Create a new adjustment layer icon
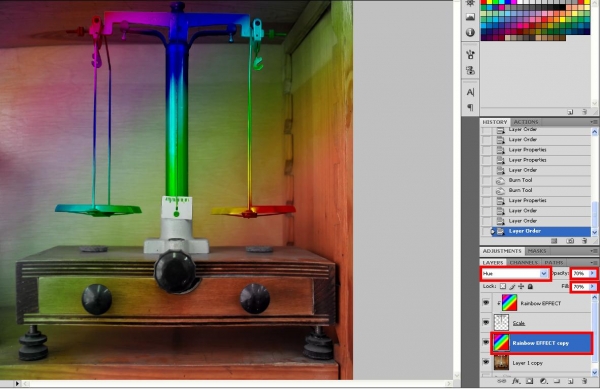Viewport: 600px width, 389px height. pyautogui.click(x=543, y=381)
